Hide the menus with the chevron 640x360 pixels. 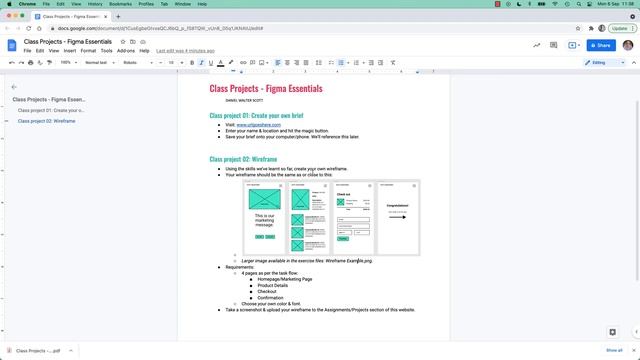tap(634, 63)
